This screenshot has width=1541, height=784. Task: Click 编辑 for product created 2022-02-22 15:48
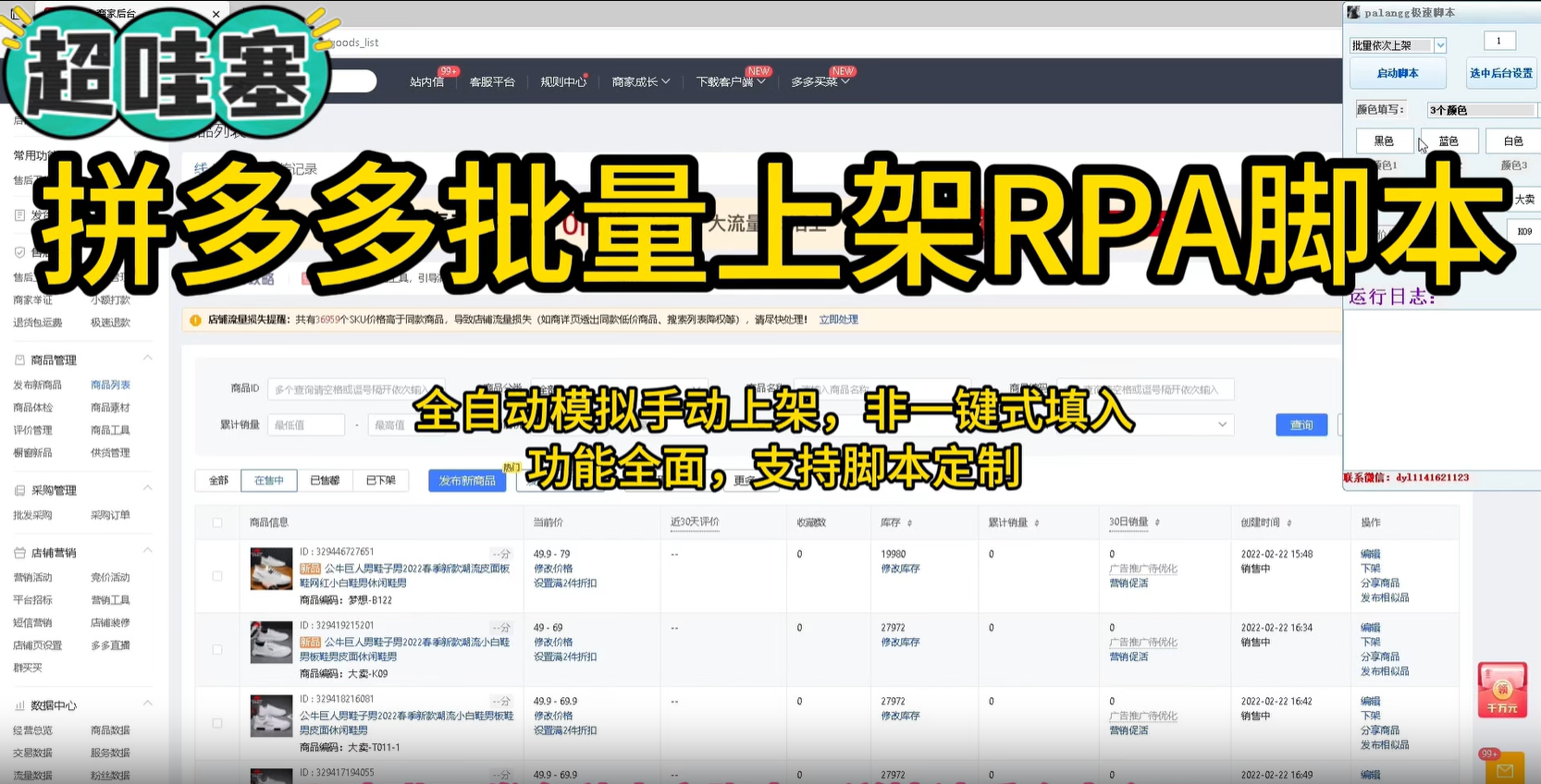tap(1370, 554)
